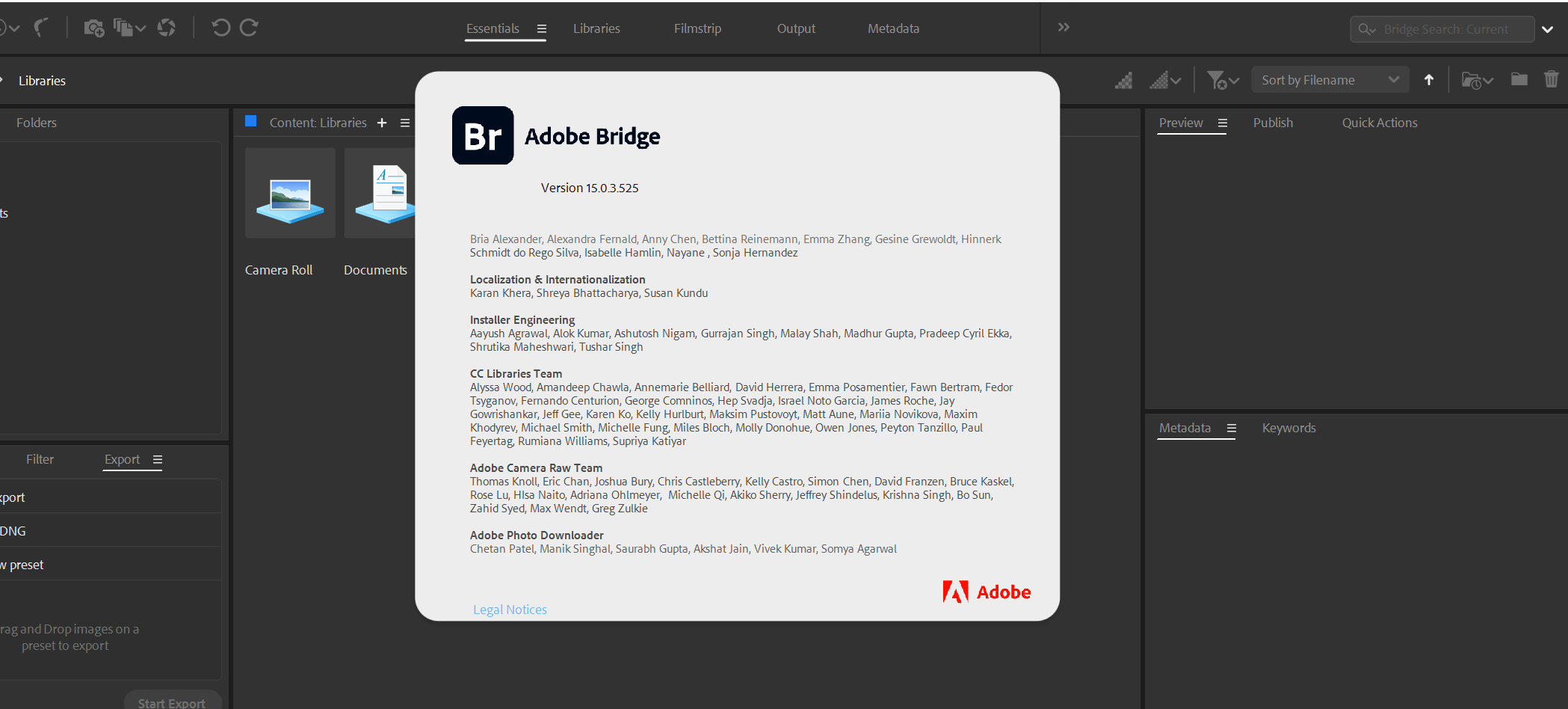The width and height of the screenshot is (1568, 709).
Task: Switch to Libraries workspace
Action: (596, 28)
